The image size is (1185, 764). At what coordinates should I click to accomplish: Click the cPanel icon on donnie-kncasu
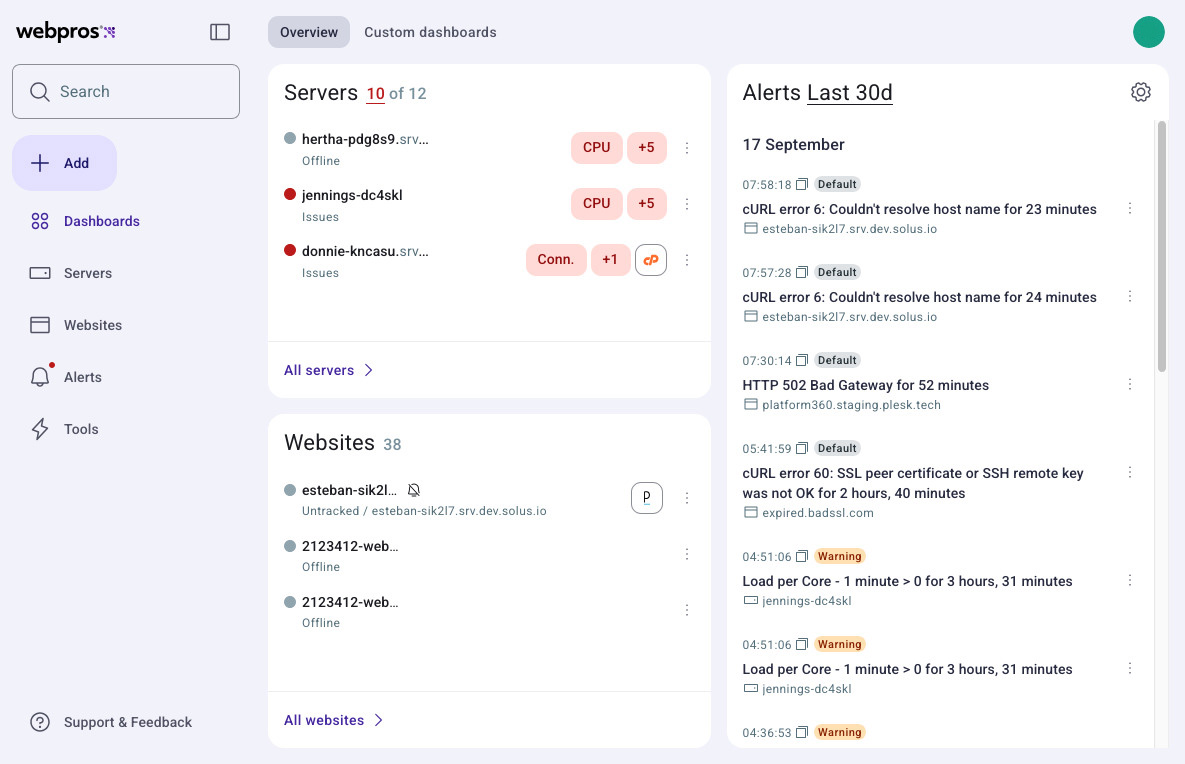pyautogui.click(x=651, y=260)
